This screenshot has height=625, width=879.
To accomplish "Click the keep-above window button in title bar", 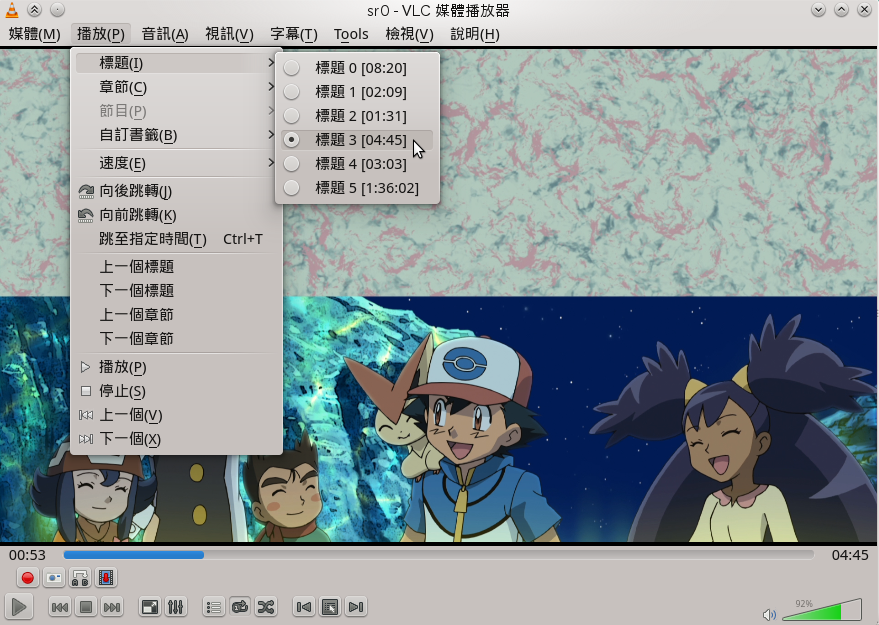I will pos(34,10).
